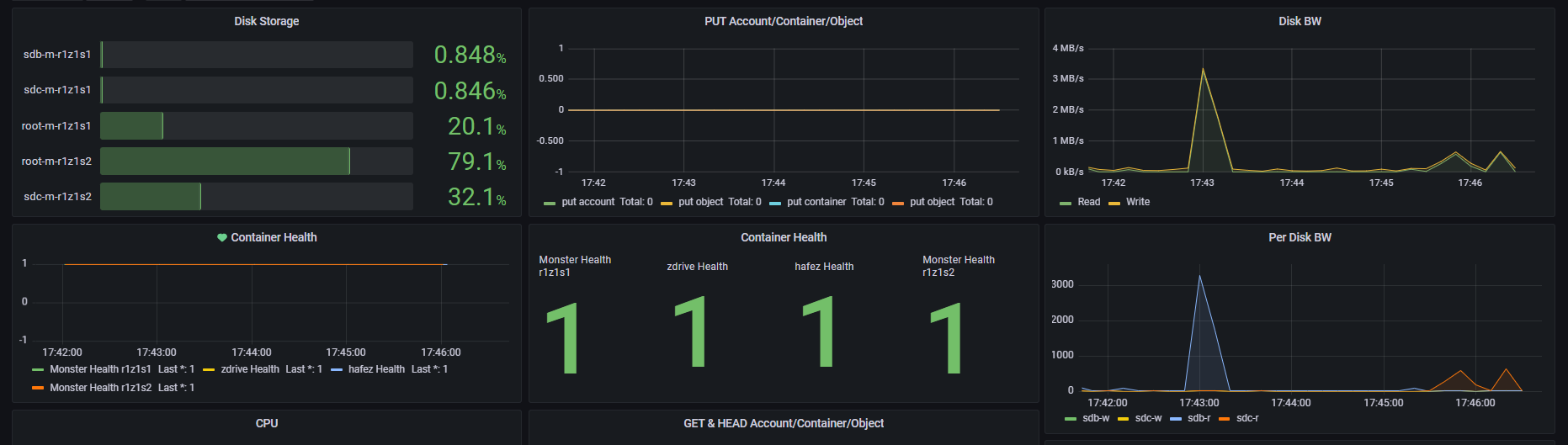Click the large zdrive Health stat value
1568x445 pixels.
coord(690,331)
